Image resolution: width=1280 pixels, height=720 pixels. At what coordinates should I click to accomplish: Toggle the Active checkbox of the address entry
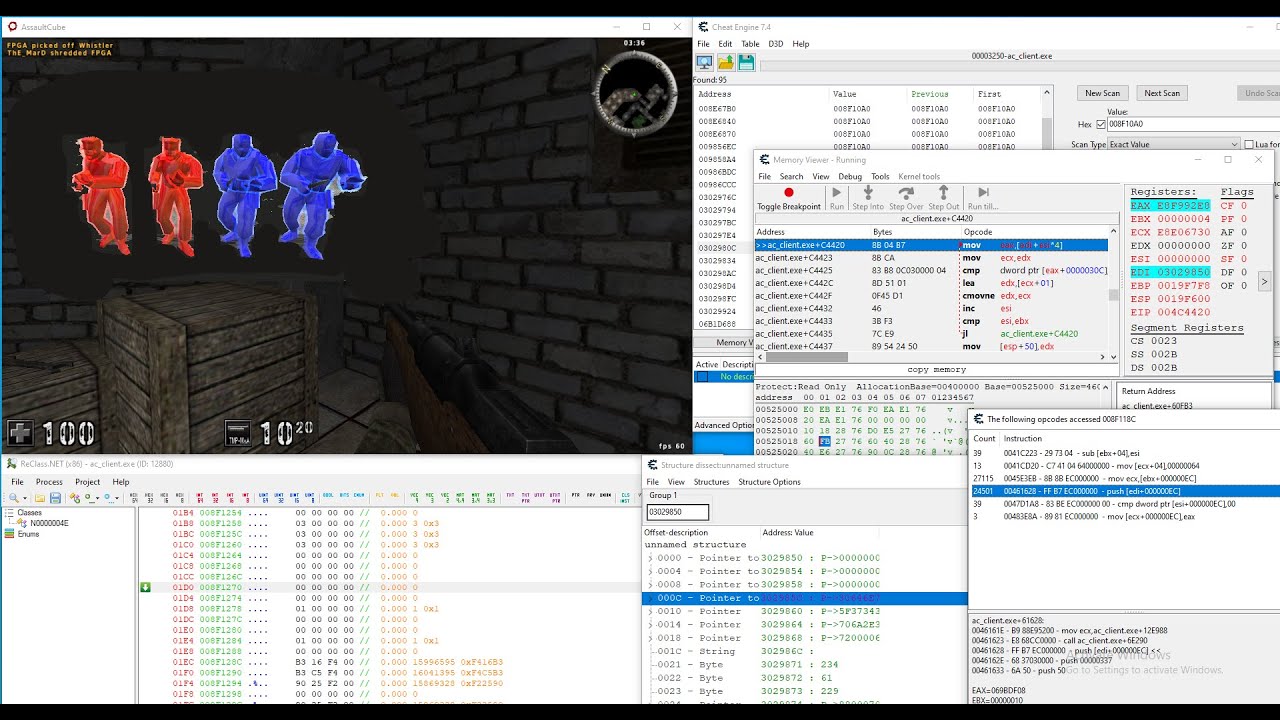[x=701, y=377]
